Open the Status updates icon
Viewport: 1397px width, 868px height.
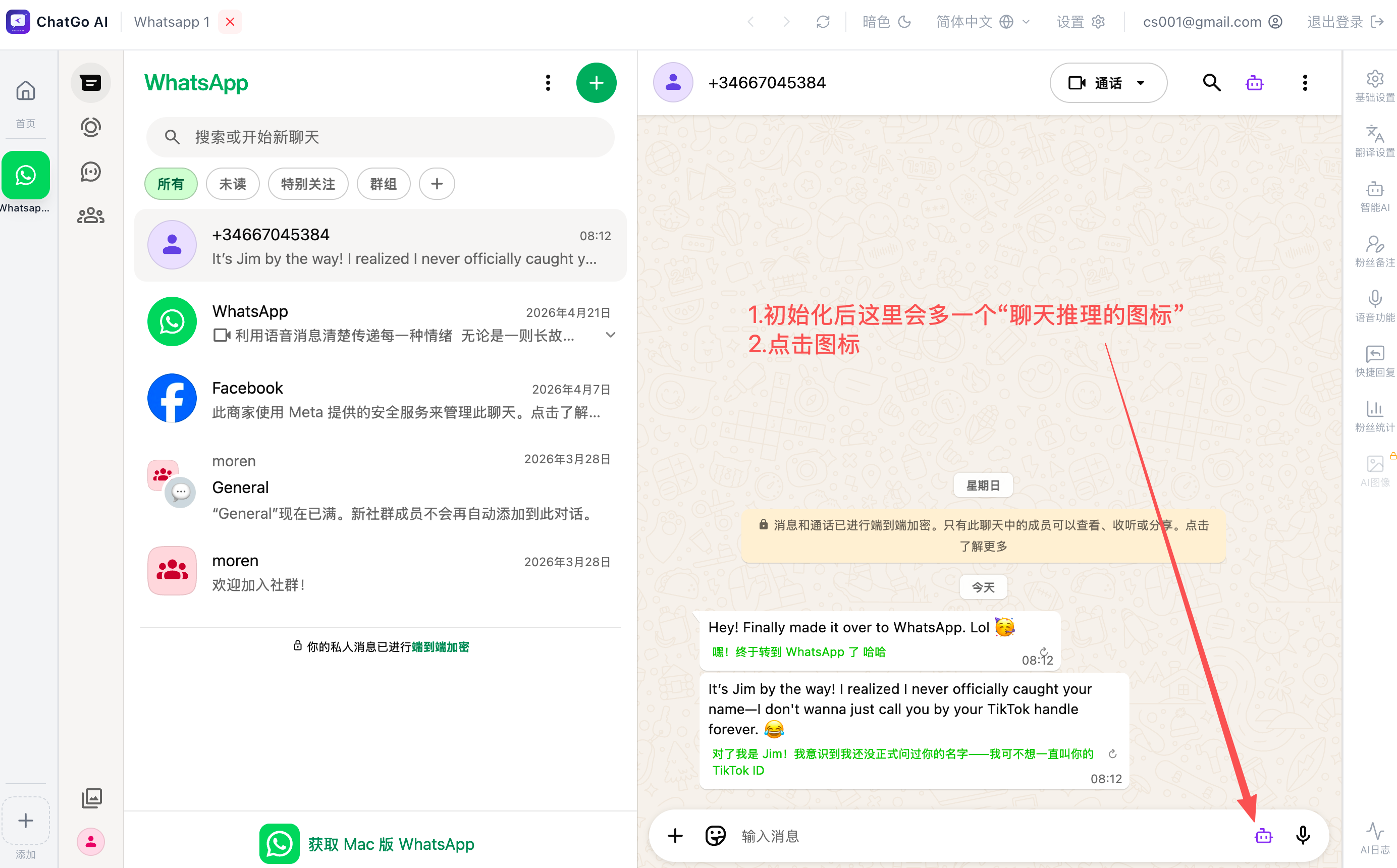coord(91,127)
